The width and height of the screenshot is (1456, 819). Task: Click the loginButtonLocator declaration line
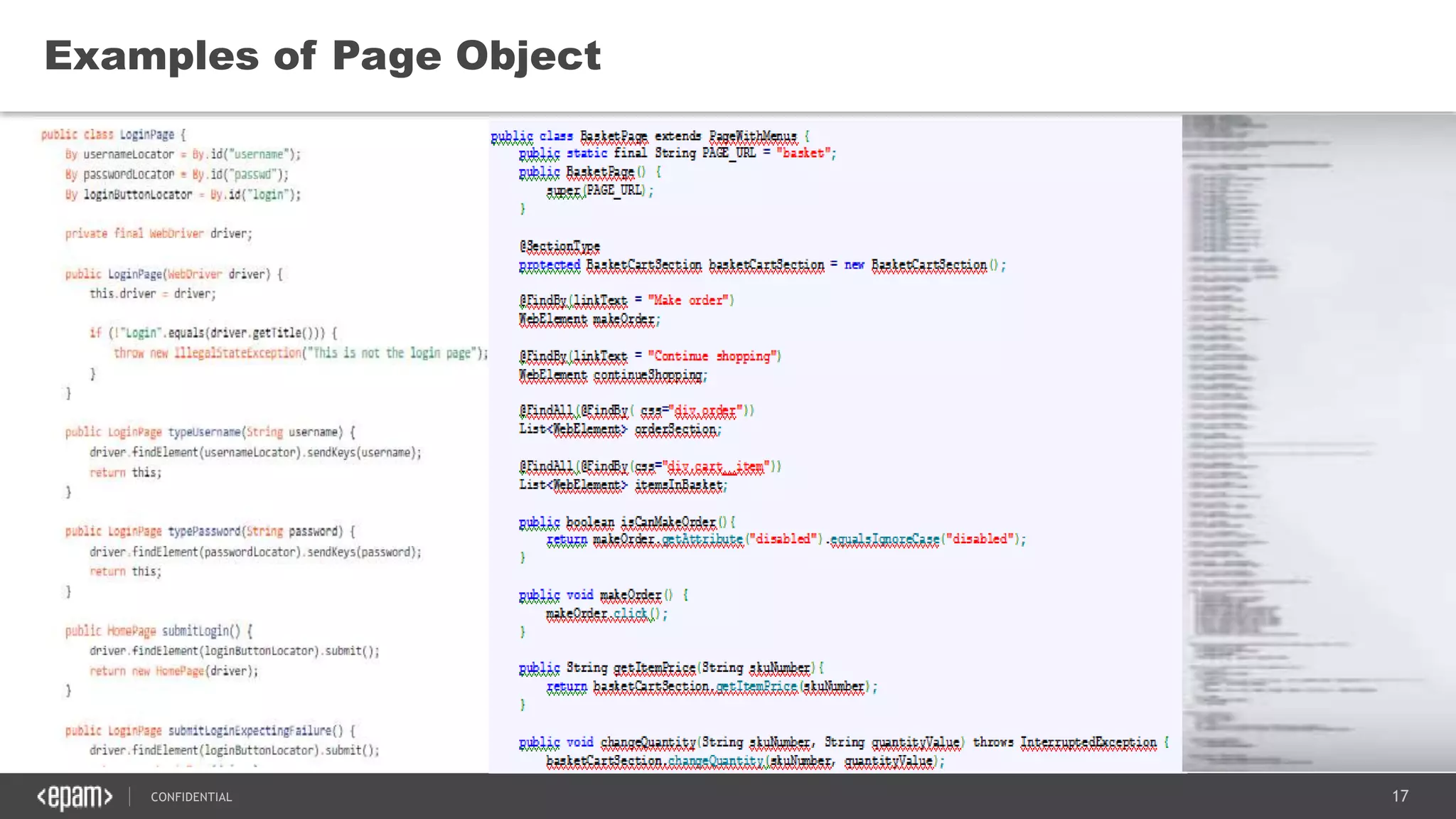(x=183, y=194)
